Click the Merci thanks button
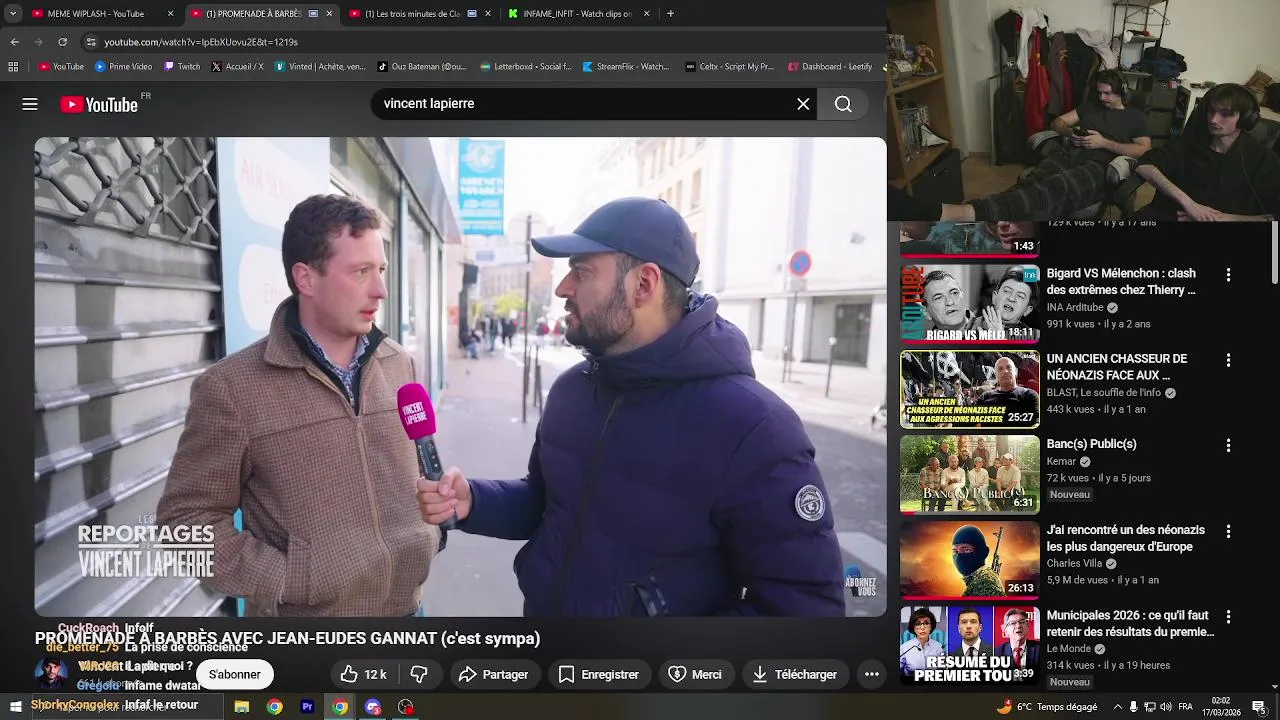Viewport: 1280px width, 720px height. pos(695,675)
